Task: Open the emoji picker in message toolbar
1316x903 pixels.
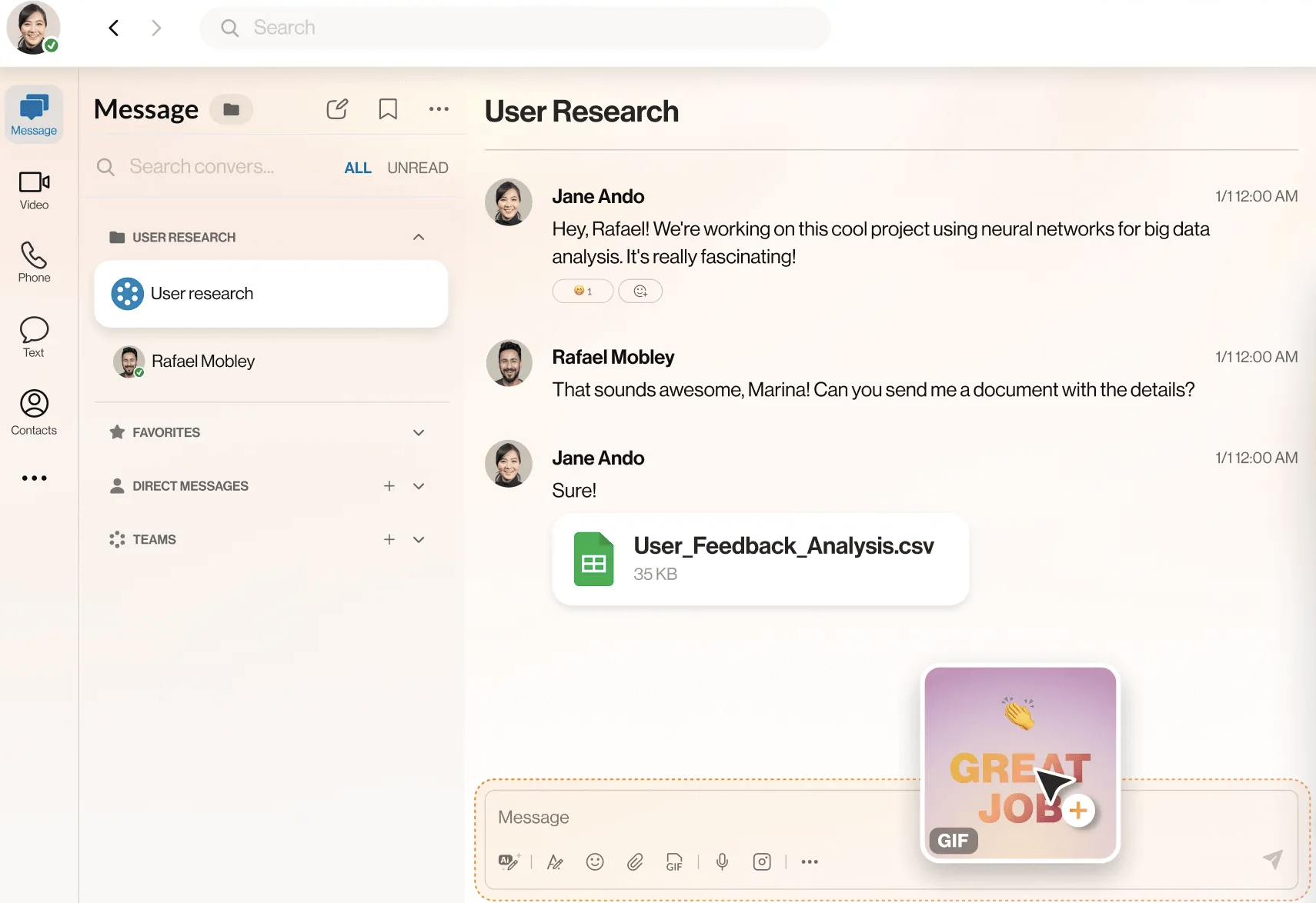Action: click(595, 861)
